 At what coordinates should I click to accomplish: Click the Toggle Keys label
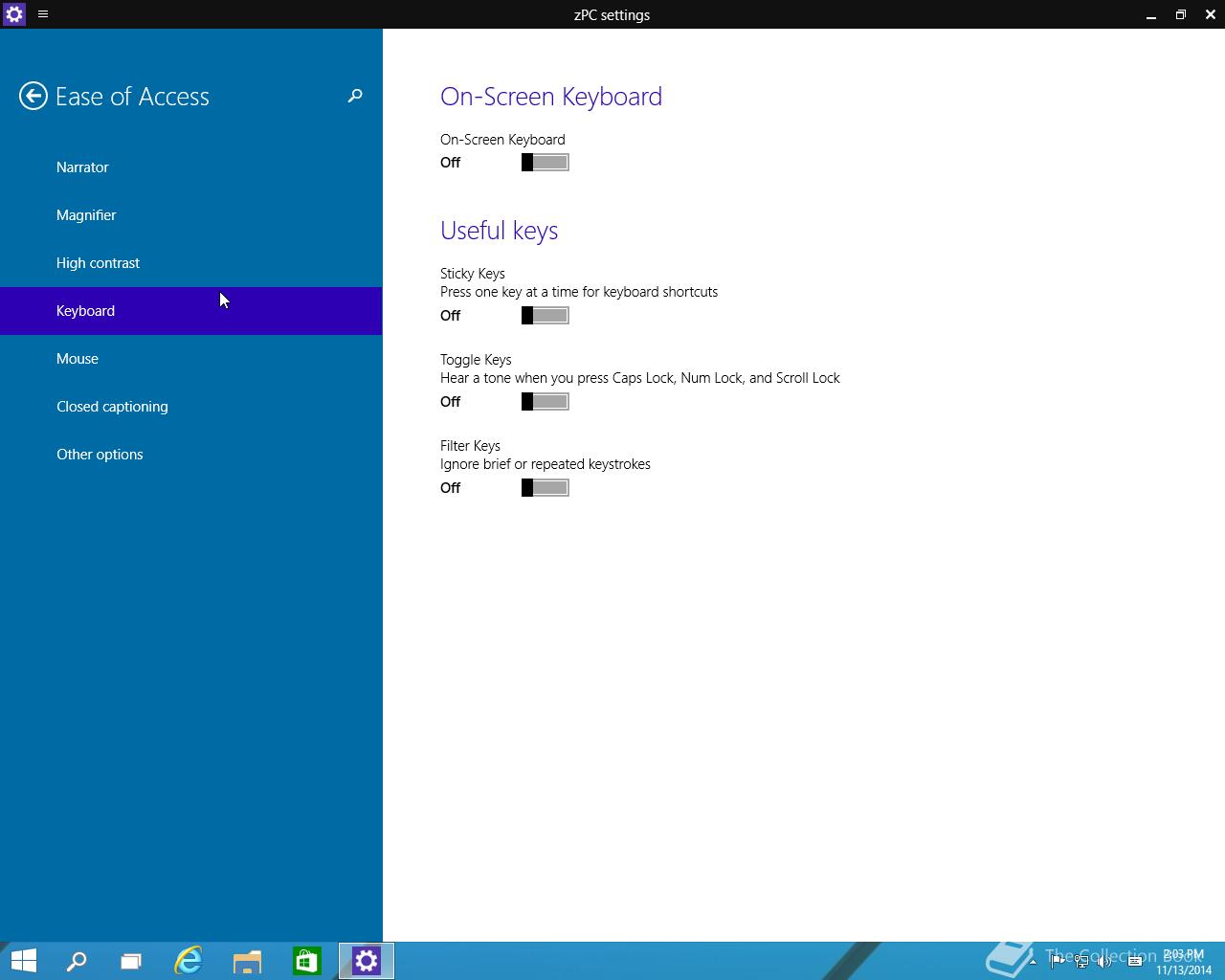click(x=476, y=360)
